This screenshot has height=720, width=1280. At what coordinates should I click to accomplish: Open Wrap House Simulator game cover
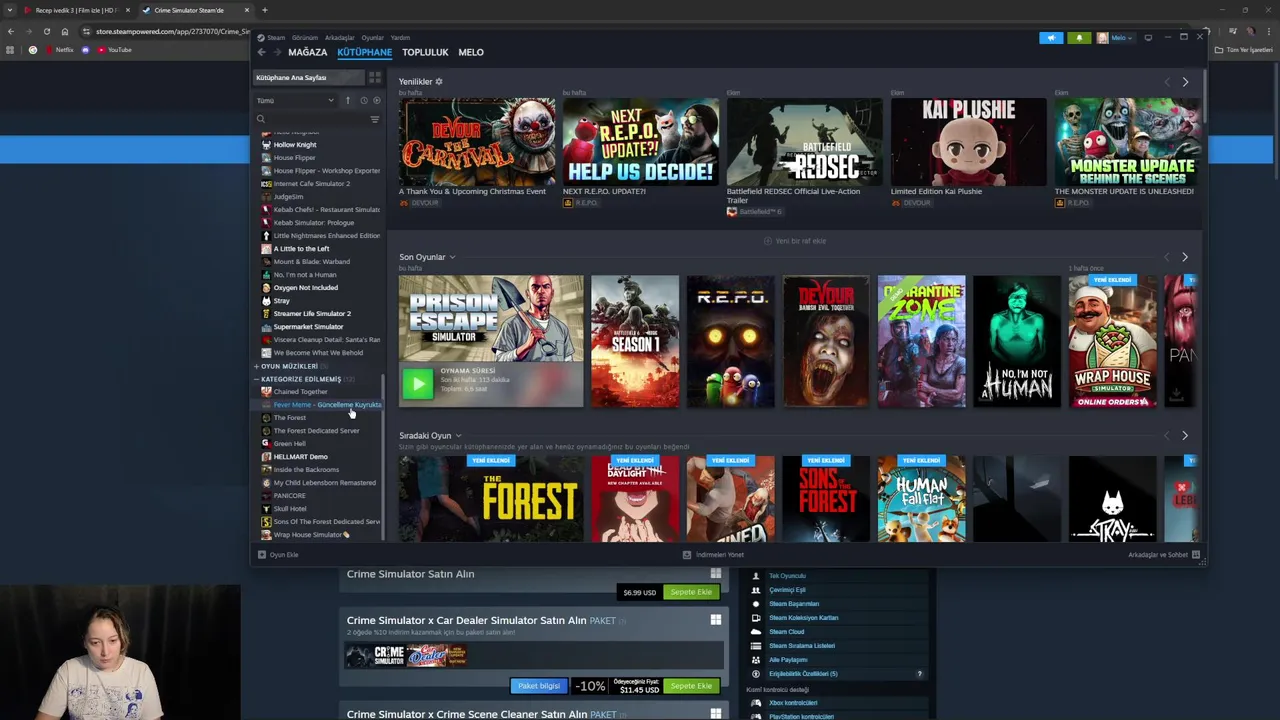pyautogui.click(x=1112, y=342)
